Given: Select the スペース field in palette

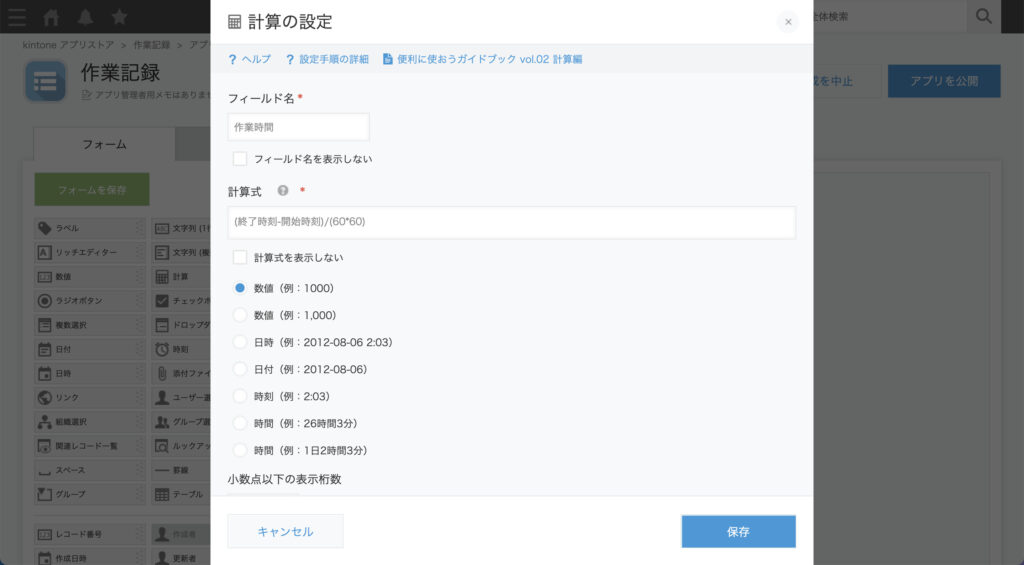Looking at the screenshot, I should coord(90,470).
